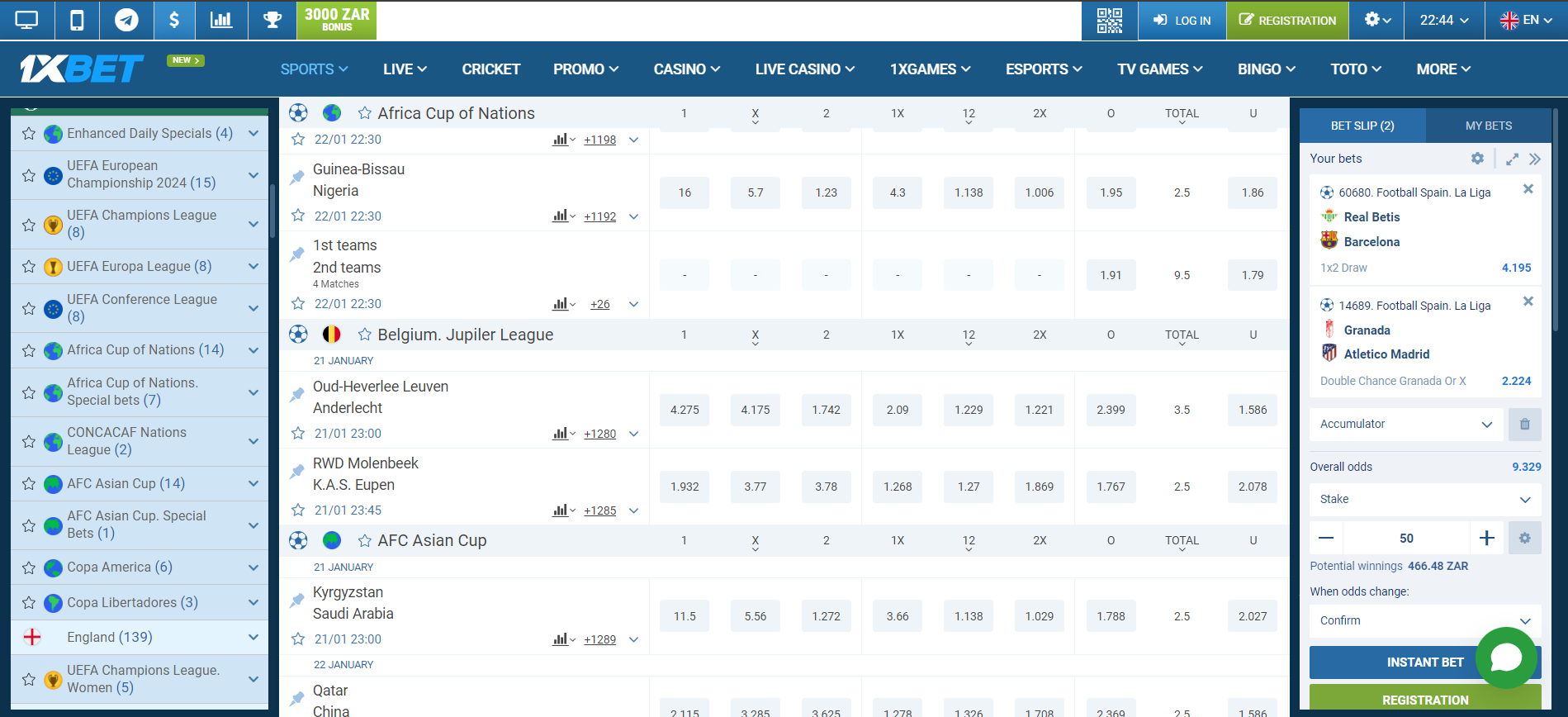
Task: Expand Copa Libertadores (3) in sidebar
Action: coord(253,602)
